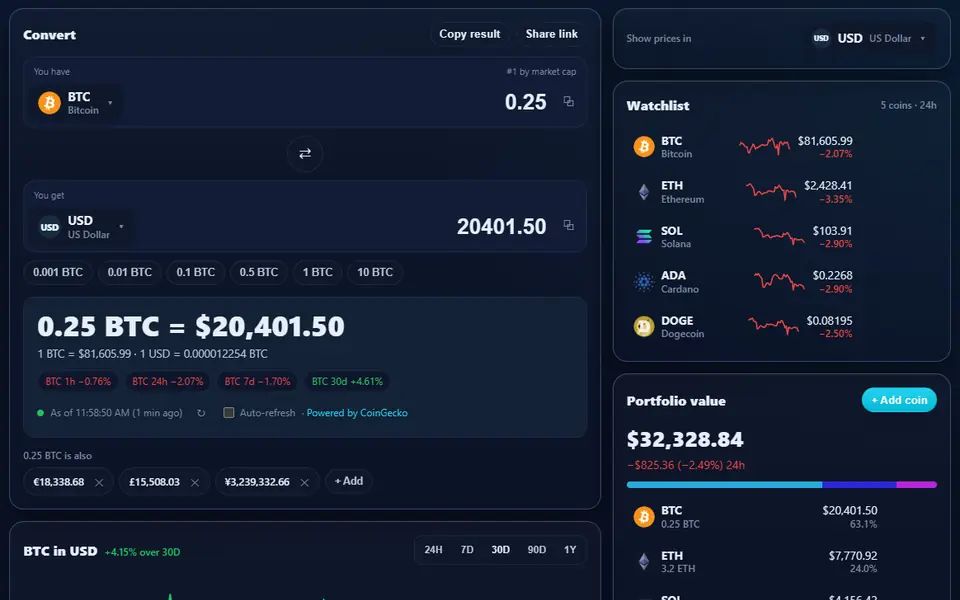
Task: Click the −$825.36 (−2.49%) 24h change
Action: (686, 465)
